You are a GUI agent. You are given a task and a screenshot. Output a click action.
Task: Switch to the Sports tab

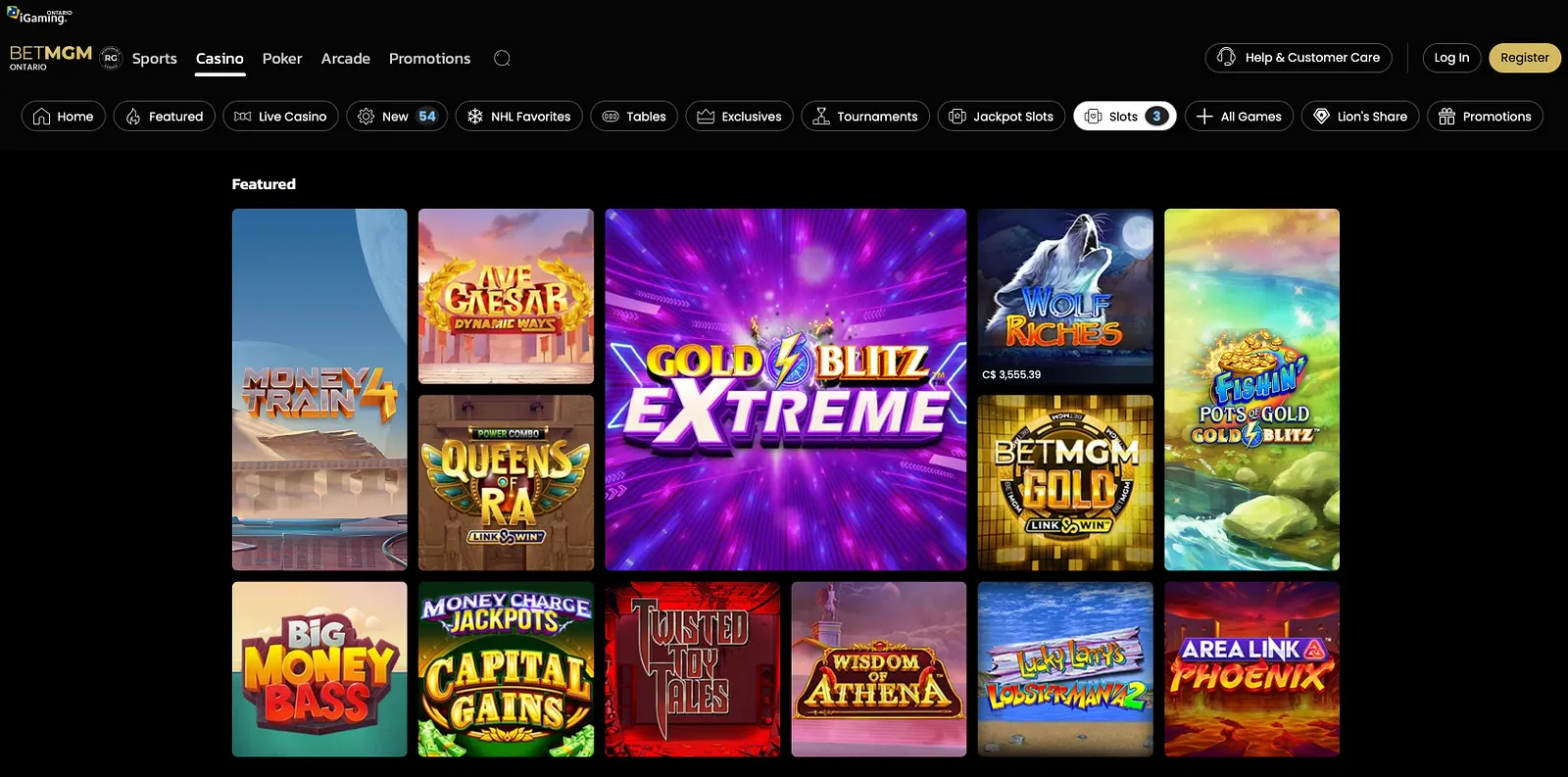click(155, 59)
